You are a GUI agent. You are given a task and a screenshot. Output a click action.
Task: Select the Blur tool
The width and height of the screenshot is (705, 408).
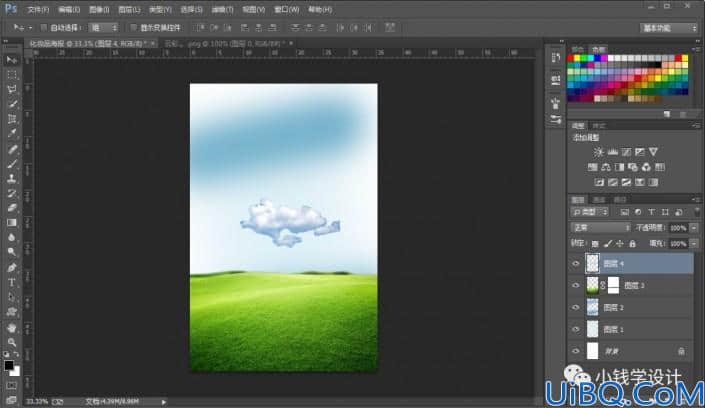point(12,238)
